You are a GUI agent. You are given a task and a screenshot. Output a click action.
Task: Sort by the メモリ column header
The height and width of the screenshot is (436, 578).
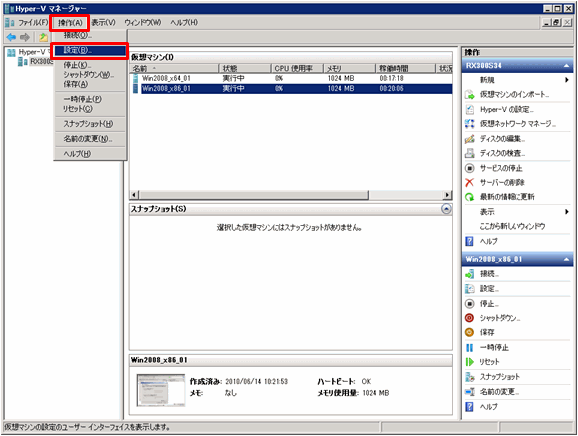click(x=349, y=69)
